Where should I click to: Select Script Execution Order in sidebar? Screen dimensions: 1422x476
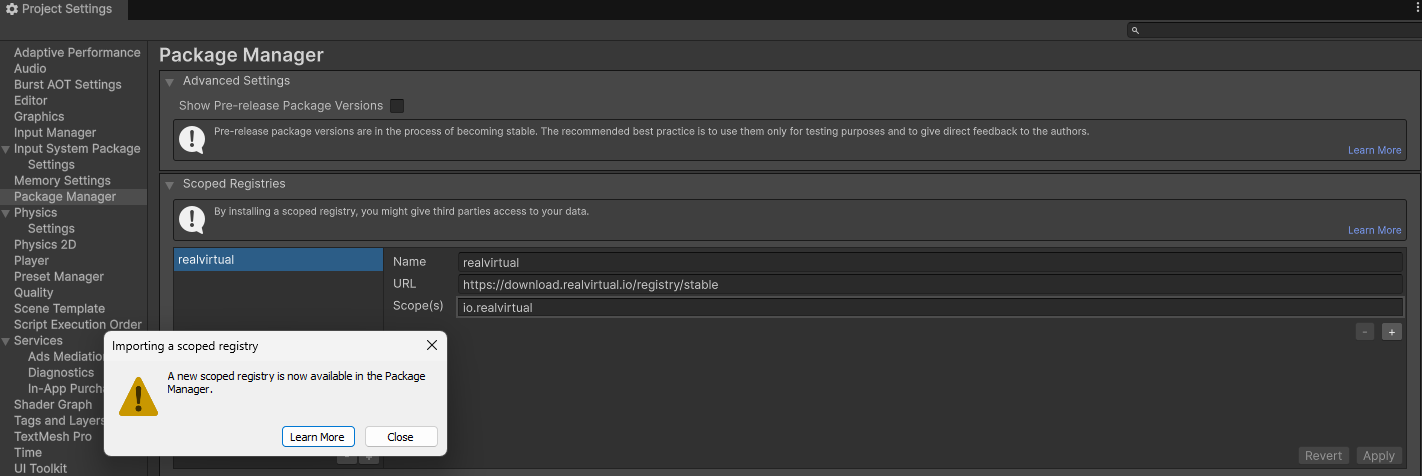(77, 325)
